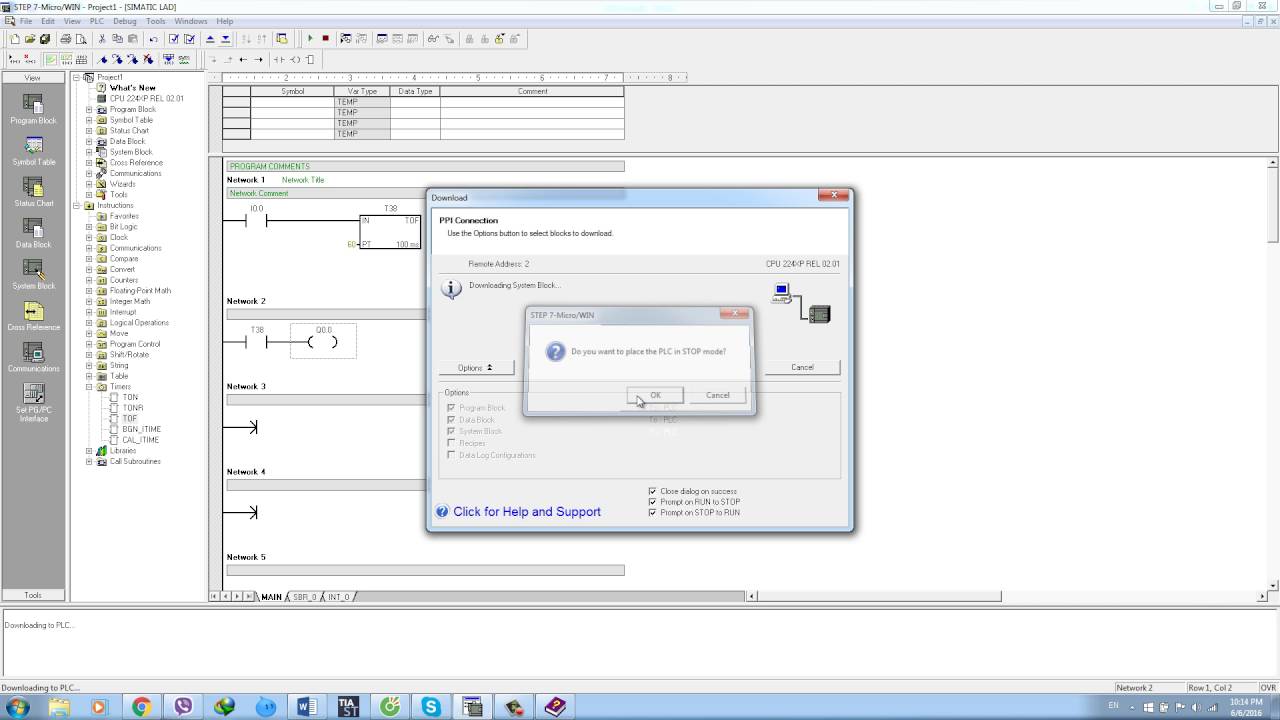Open Set PG/PC Interface icon
Image resolution: width=1280 pixels, height=720 pixels.
point(33,402)
